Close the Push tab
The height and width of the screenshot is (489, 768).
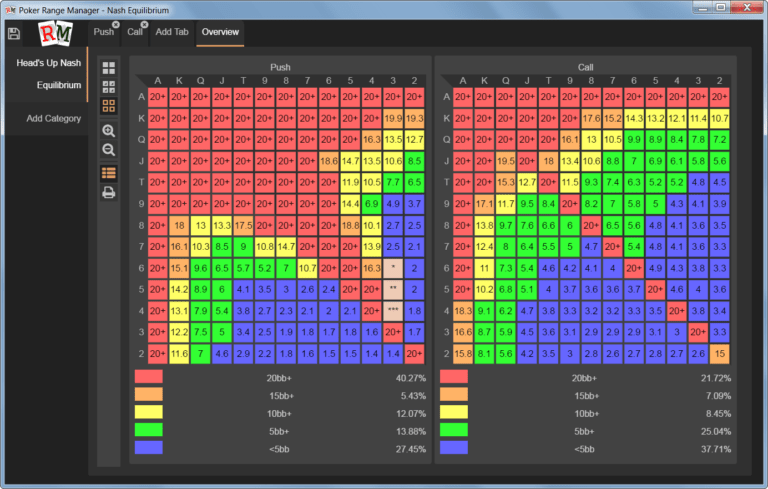pos(116,24)
